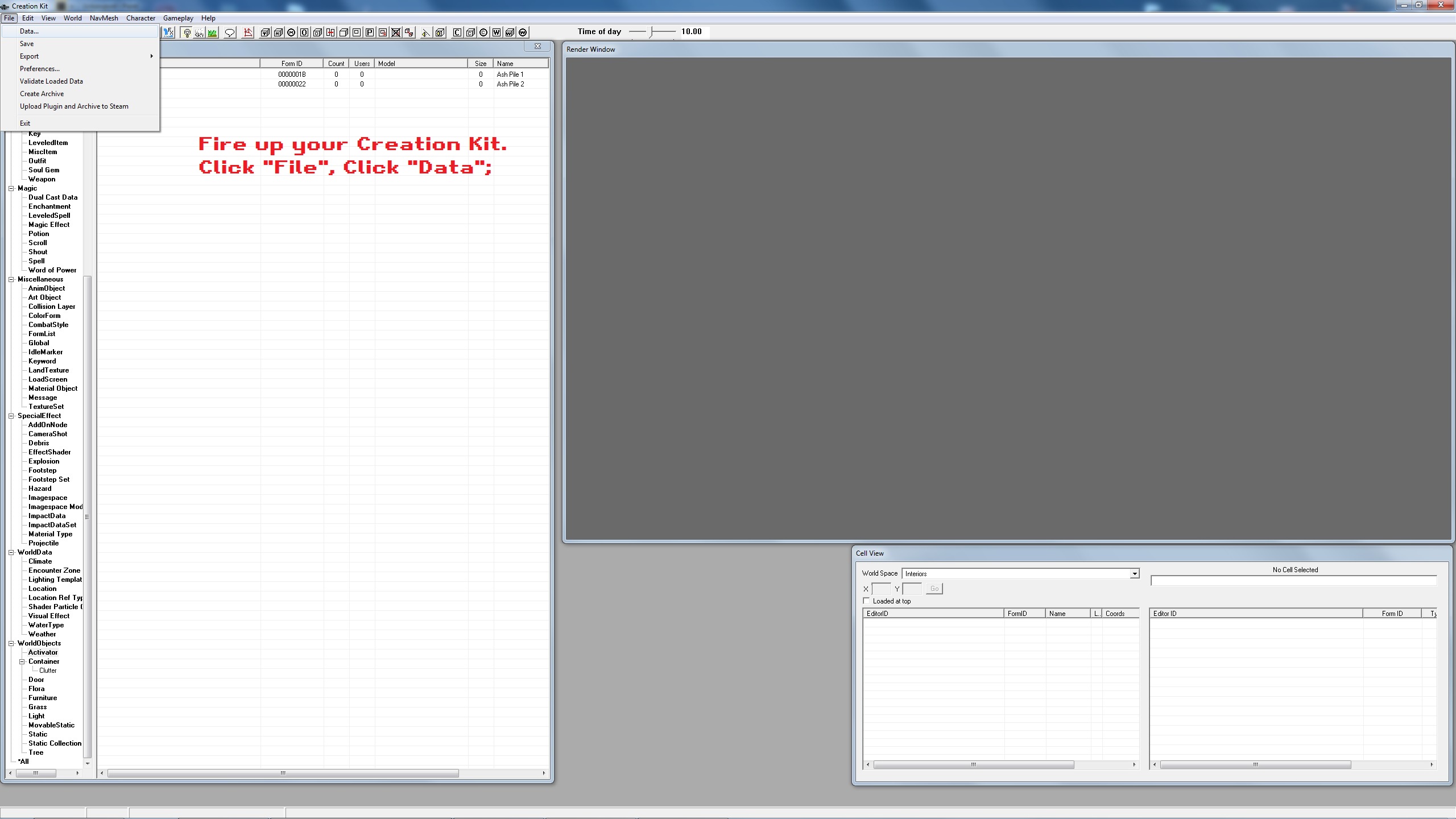Click the FX water toolbar icon
1456x819 pixels.
[168, 32]
